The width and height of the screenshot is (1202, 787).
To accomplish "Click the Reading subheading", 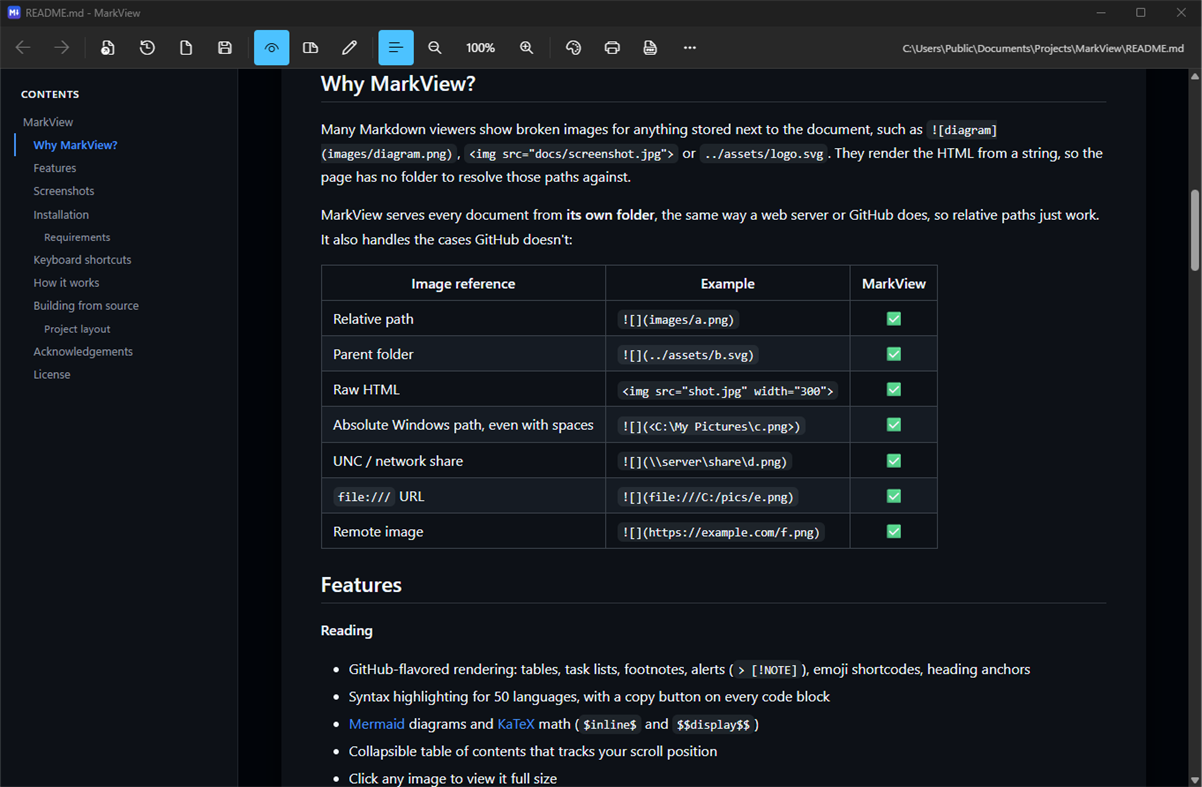I will pyautogui.click(x=347, y=631).
